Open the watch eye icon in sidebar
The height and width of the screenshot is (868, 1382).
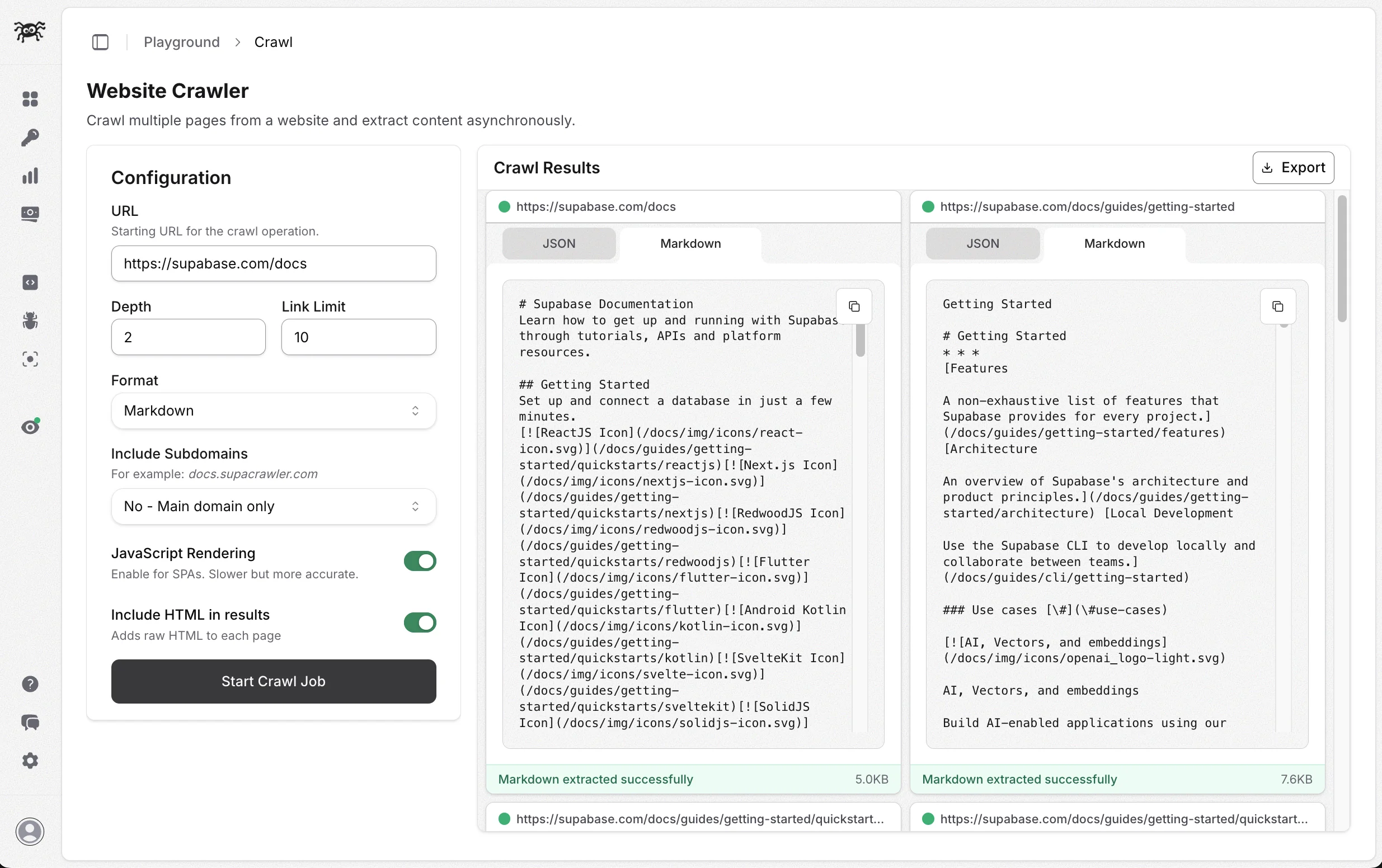(30, 427)
